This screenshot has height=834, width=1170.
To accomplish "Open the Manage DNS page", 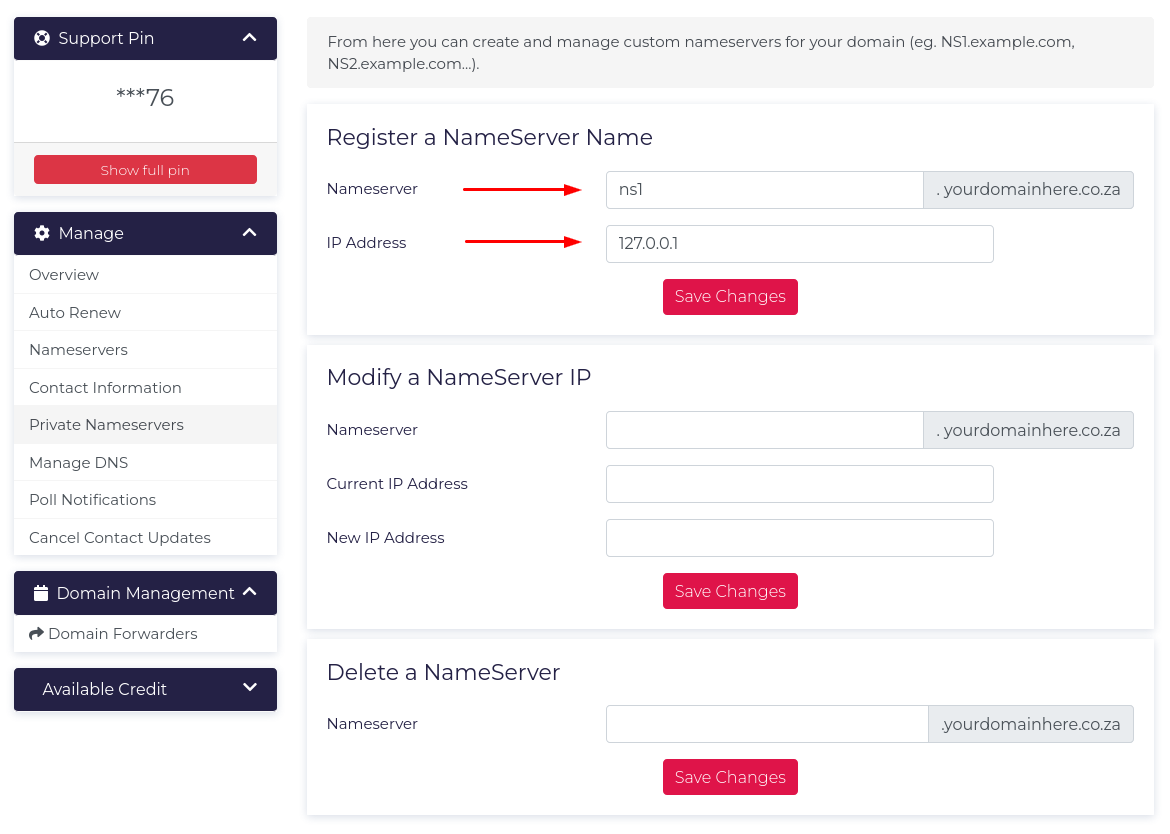I will [78, 463].
